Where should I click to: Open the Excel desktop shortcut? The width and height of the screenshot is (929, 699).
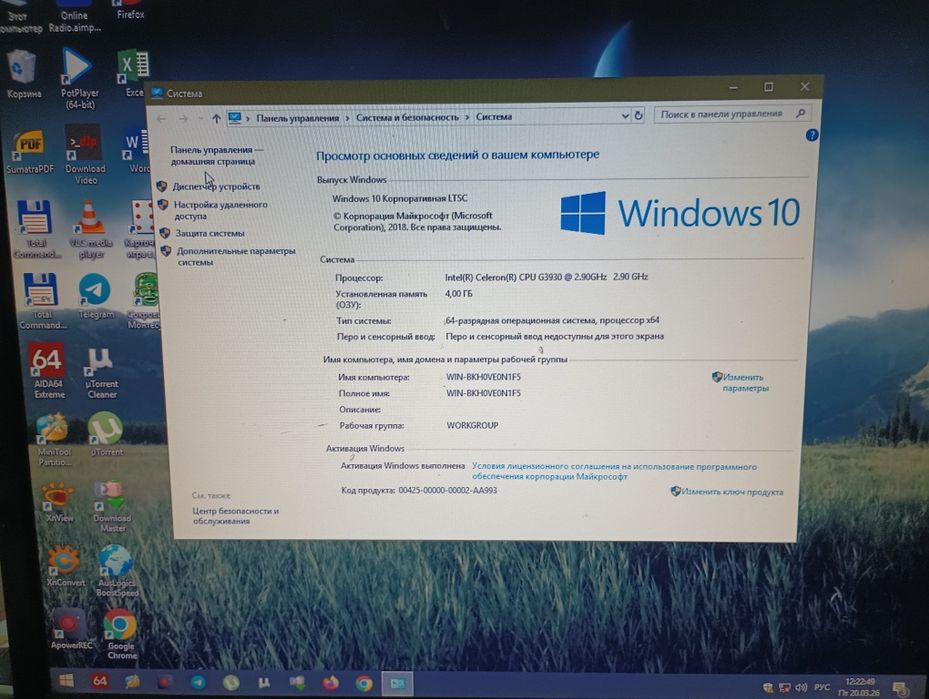pos(133,73)
